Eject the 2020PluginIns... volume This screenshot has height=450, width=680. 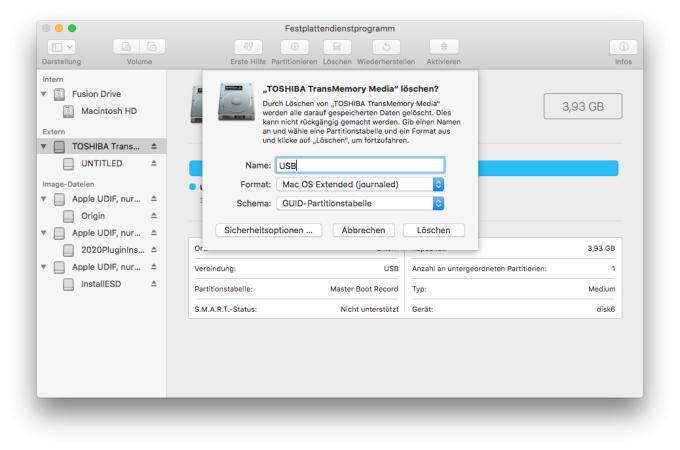tap(154, 250)
